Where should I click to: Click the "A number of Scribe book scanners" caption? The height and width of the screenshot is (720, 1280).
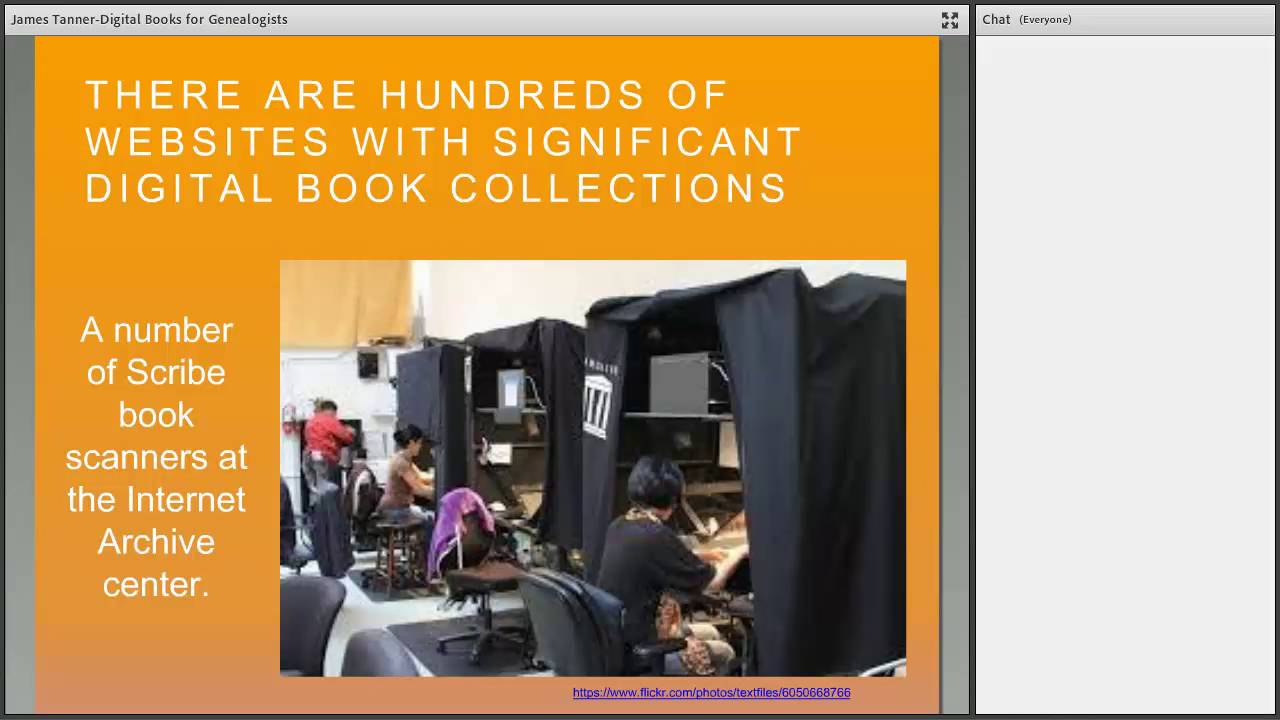(x=156, y=456)
